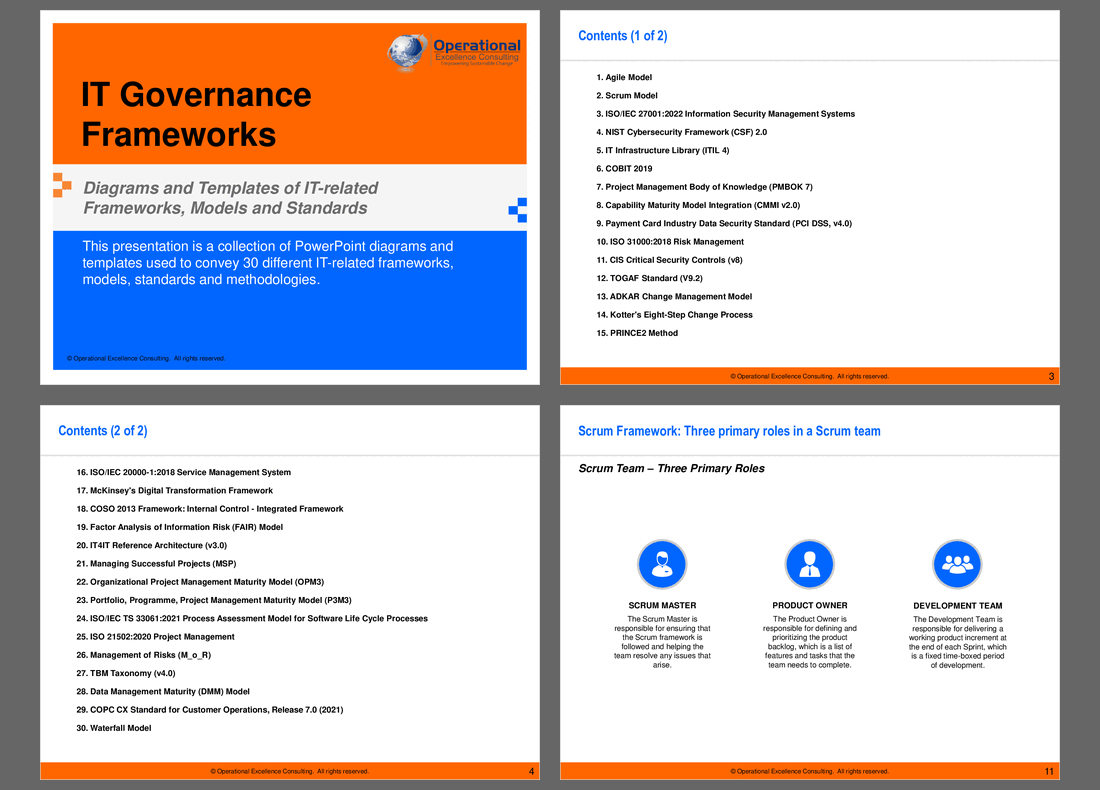
Task: Click 'Kotter's Eight-Step Change Process' entry
Action: tap(674, 314)
